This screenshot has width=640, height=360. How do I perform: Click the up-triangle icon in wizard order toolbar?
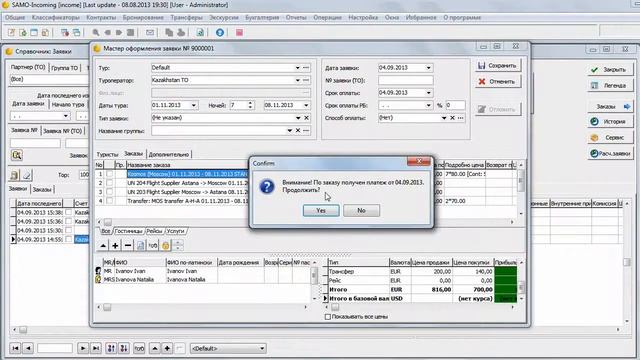coord(103,245)
